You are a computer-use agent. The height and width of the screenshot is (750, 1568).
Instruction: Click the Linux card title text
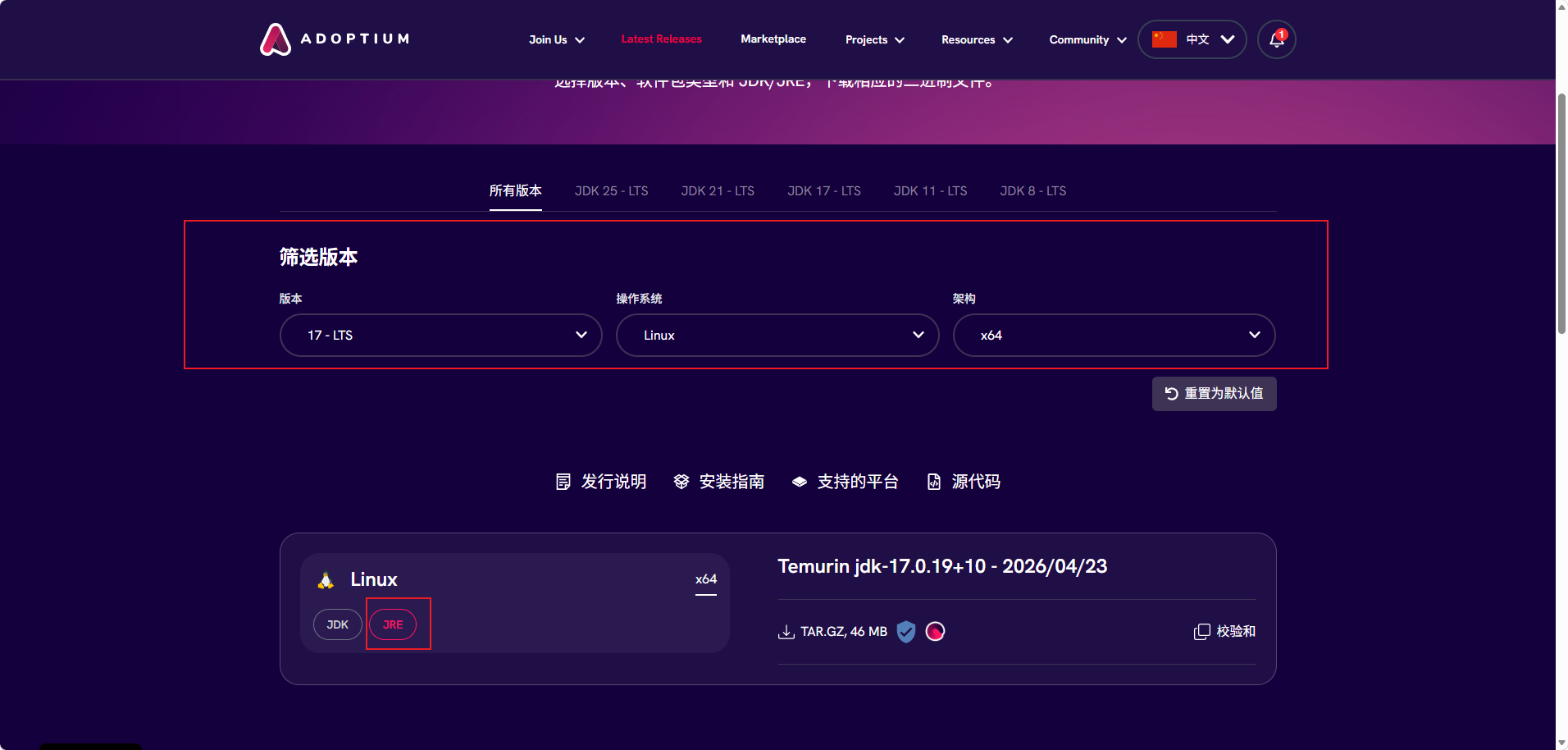(x=374, y=580)
